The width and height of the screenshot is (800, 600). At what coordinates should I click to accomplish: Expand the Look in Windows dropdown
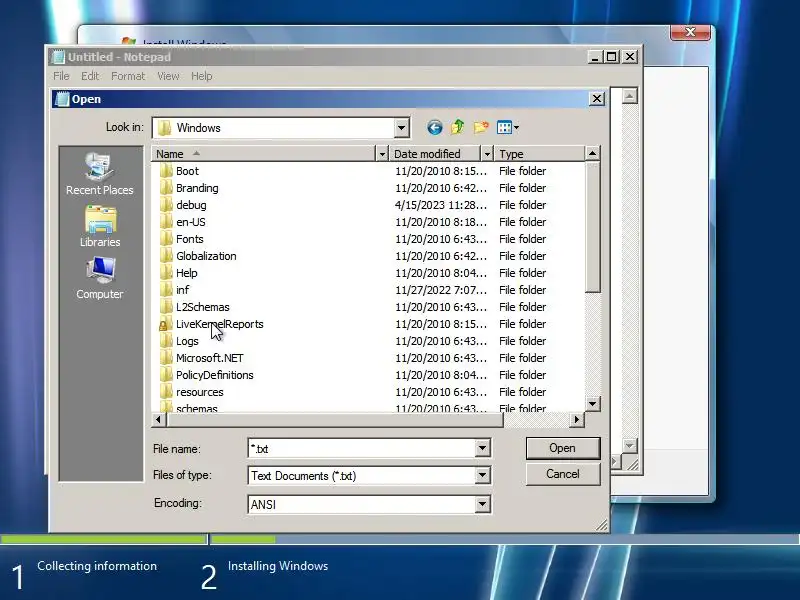click(x=402, y=128)
